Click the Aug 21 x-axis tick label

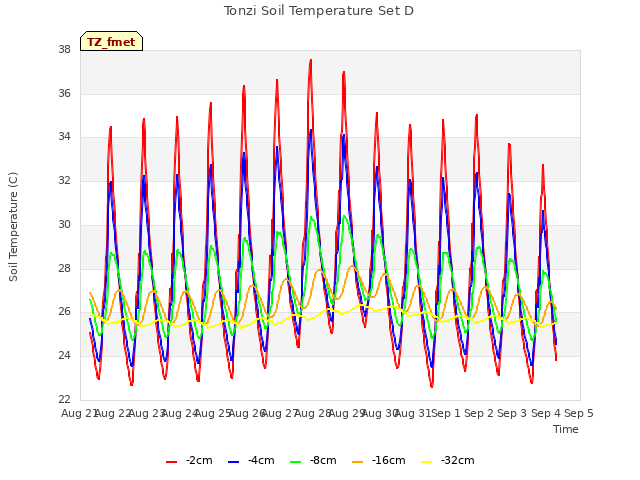[x=78, y=413]
